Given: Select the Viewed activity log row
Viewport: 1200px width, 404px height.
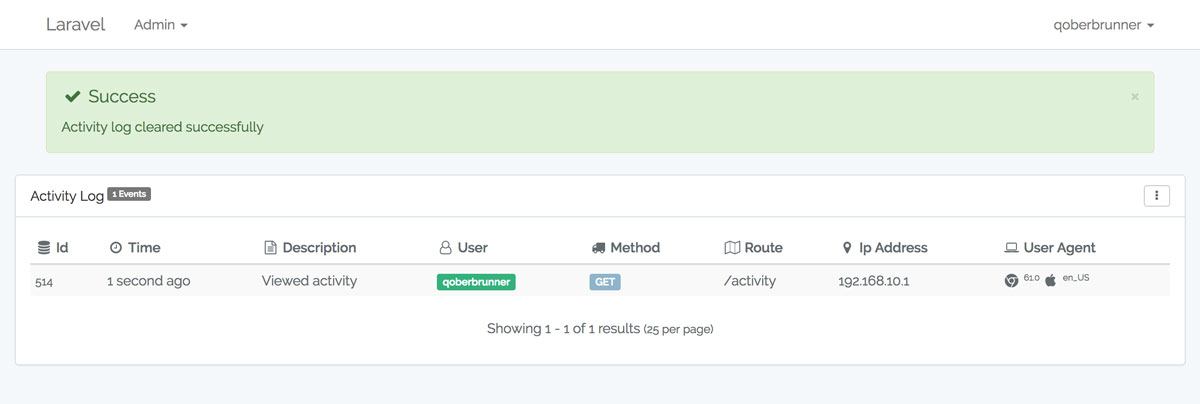Looking at the screenshot, I should pyautogui.click(x=600, y=281).
